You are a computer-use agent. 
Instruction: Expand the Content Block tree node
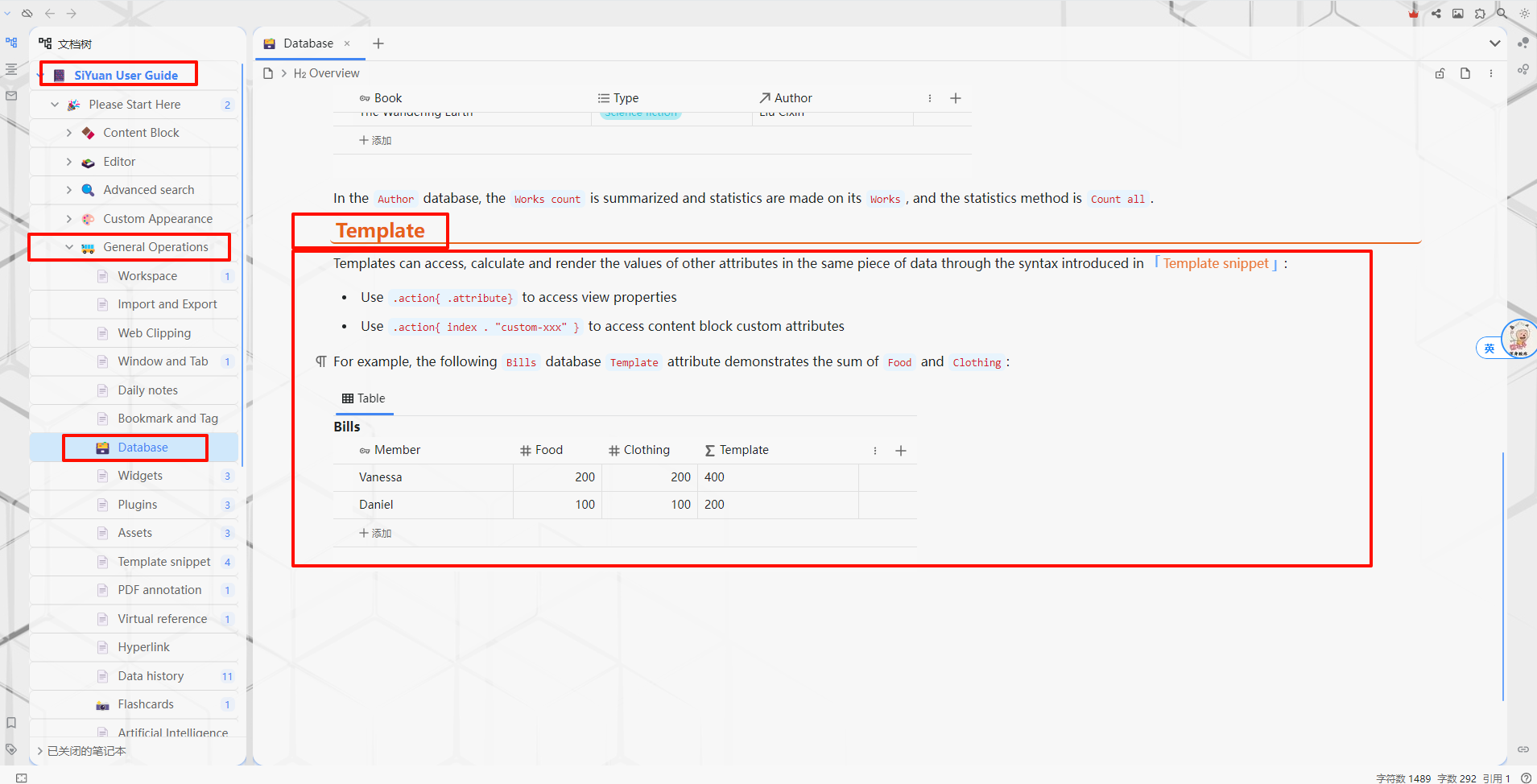(x=69, y=133)
